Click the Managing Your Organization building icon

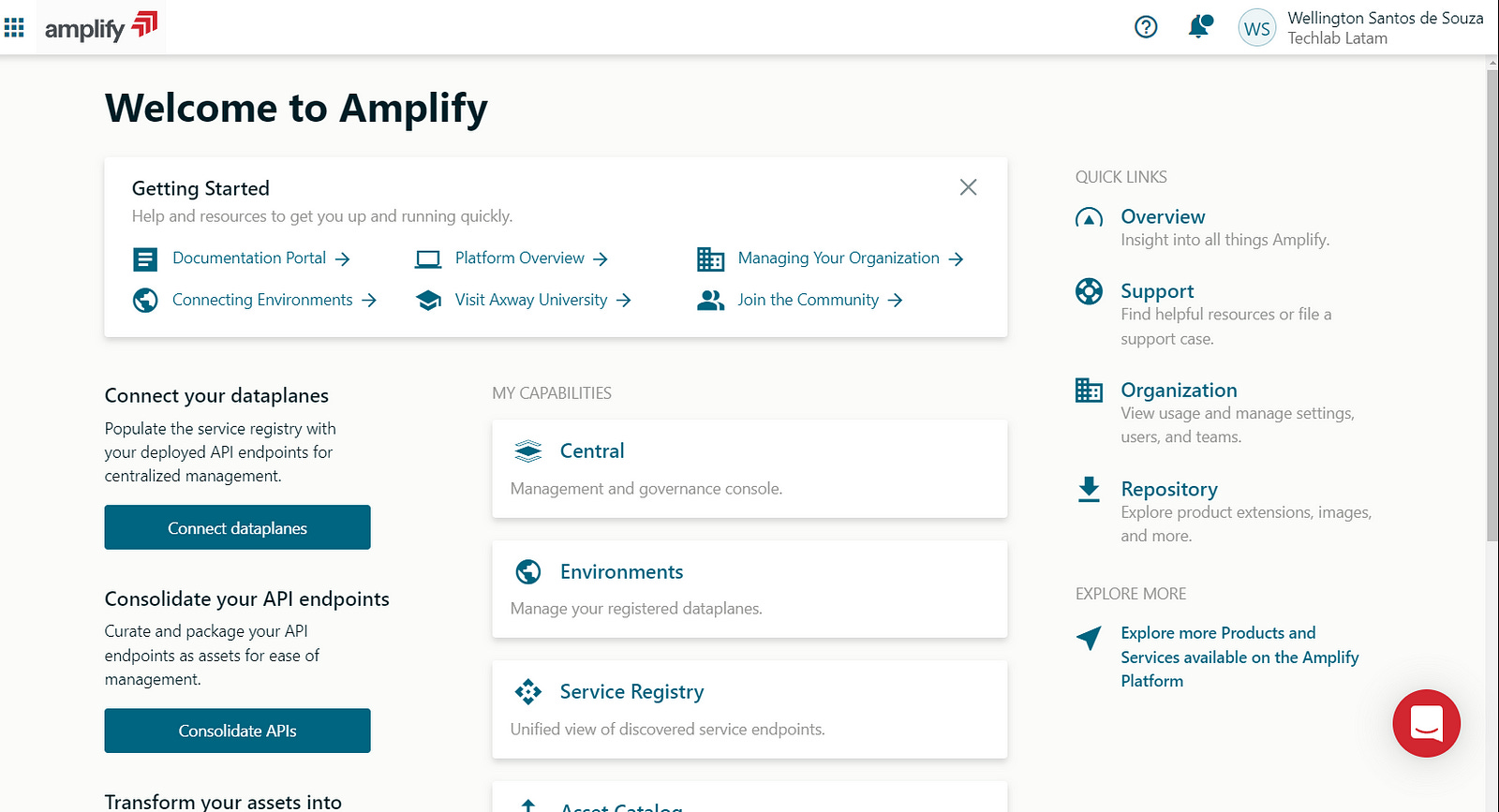coord(710,259)
